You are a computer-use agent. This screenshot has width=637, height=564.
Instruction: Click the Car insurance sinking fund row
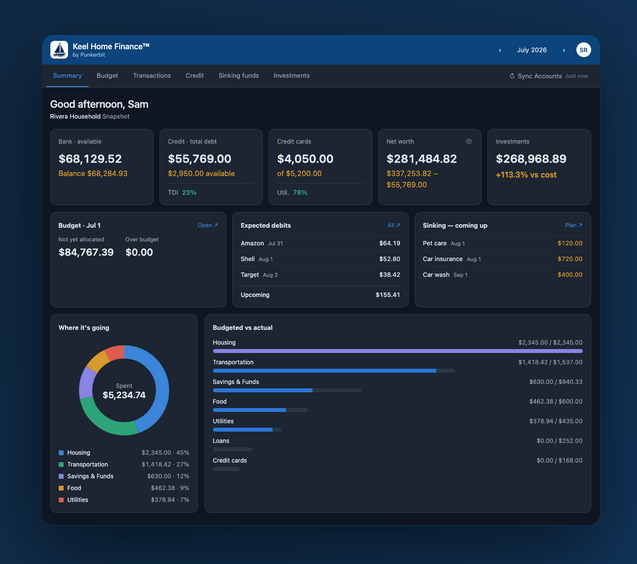[503, 259]
